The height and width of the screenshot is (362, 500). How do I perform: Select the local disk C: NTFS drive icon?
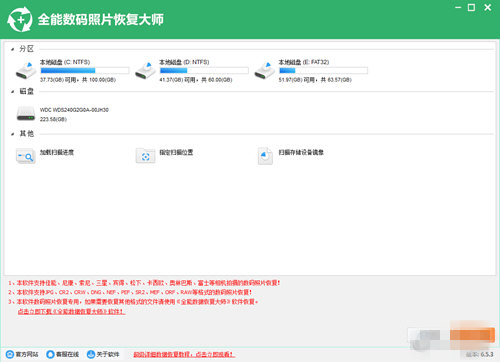tap(26, 70)
